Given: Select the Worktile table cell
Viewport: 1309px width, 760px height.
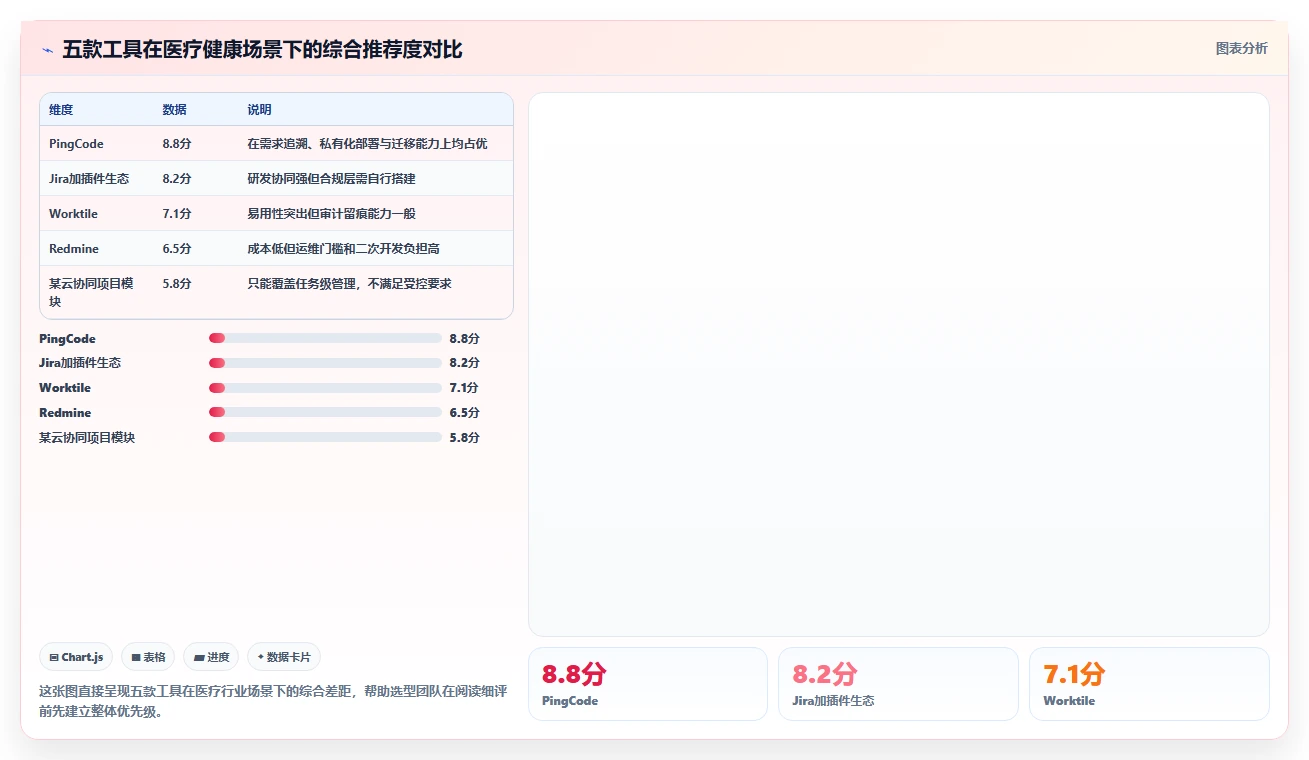Looking at the screenshot, I should click(x=73, y=214).
